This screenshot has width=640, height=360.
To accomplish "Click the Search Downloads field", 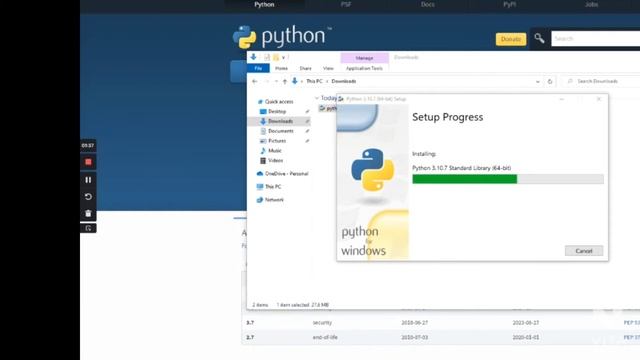I will pyautogui.click(x=600, y=81).
